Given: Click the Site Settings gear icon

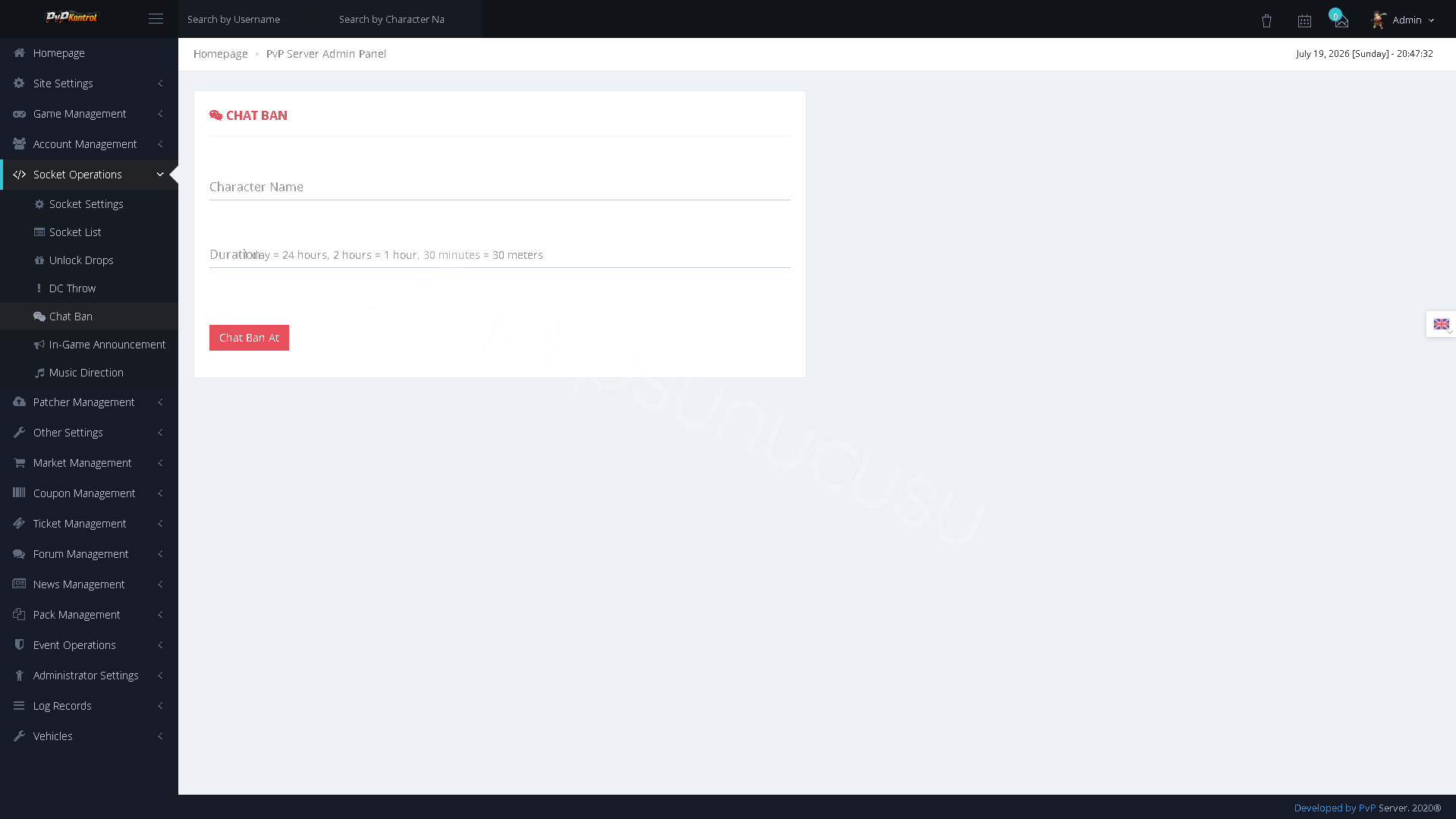Looking at the screenshot, I should tap(19, 83).
